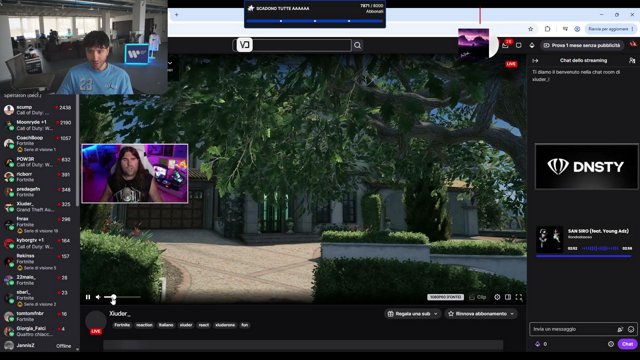The width and height of the screenshot is (640, 360).
Task: Open the Xiuder_ channel avatar
Action: click(96, 321)
